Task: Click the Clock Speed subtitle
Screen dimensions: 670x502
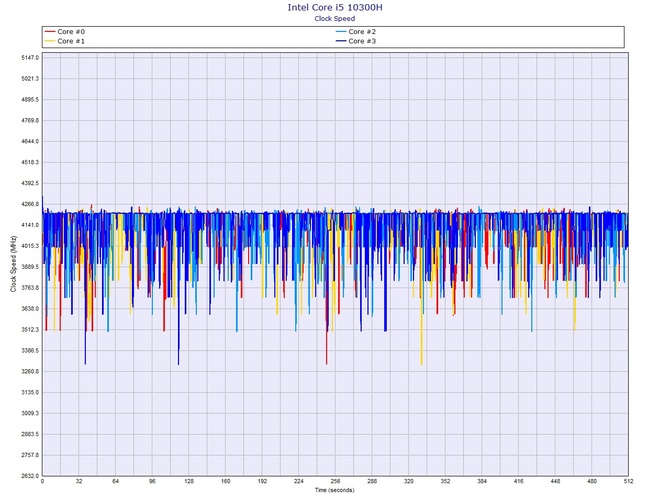Action: coord(335,18)
